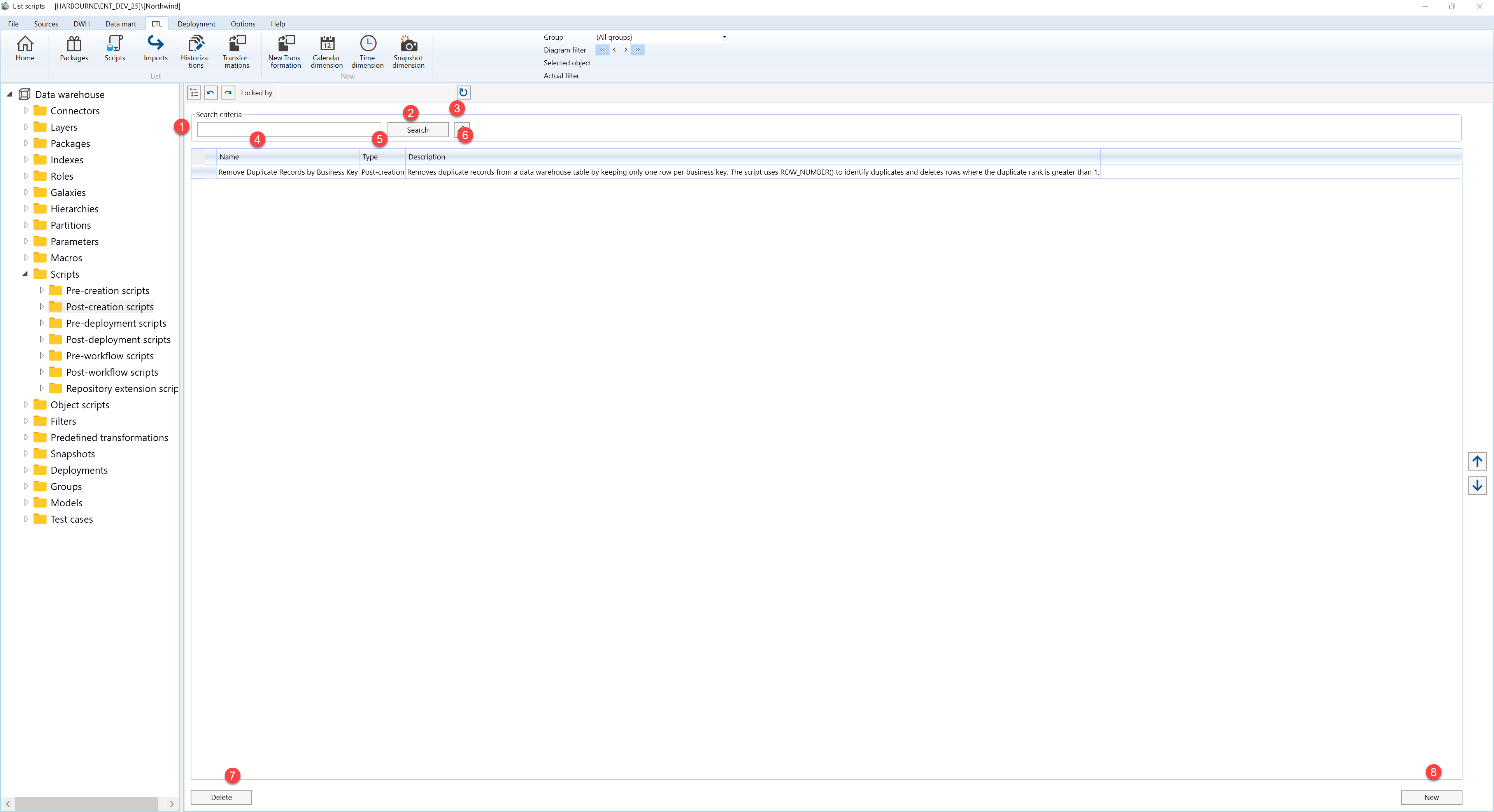Screen dimensions: 1494x812
Task: Select Test cases folder in tree
Action: click(x=71, y=519)
